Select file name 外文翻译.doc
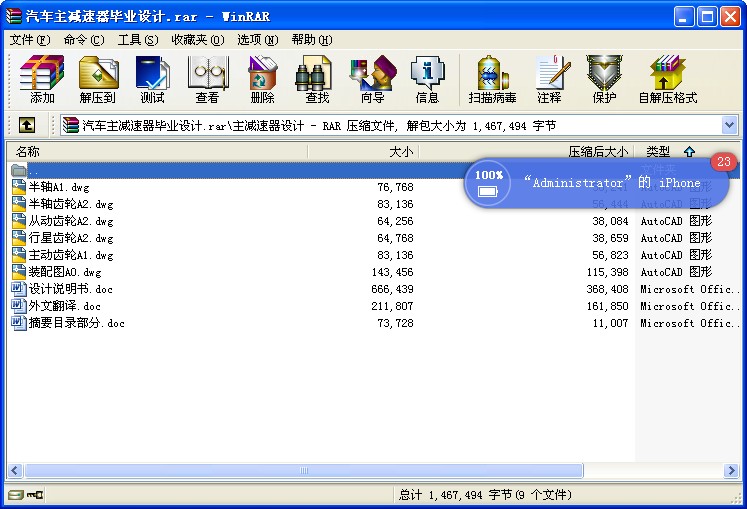The width and height of the screenshot is (747, 509). pyautogui.click(x=65, y=306)
